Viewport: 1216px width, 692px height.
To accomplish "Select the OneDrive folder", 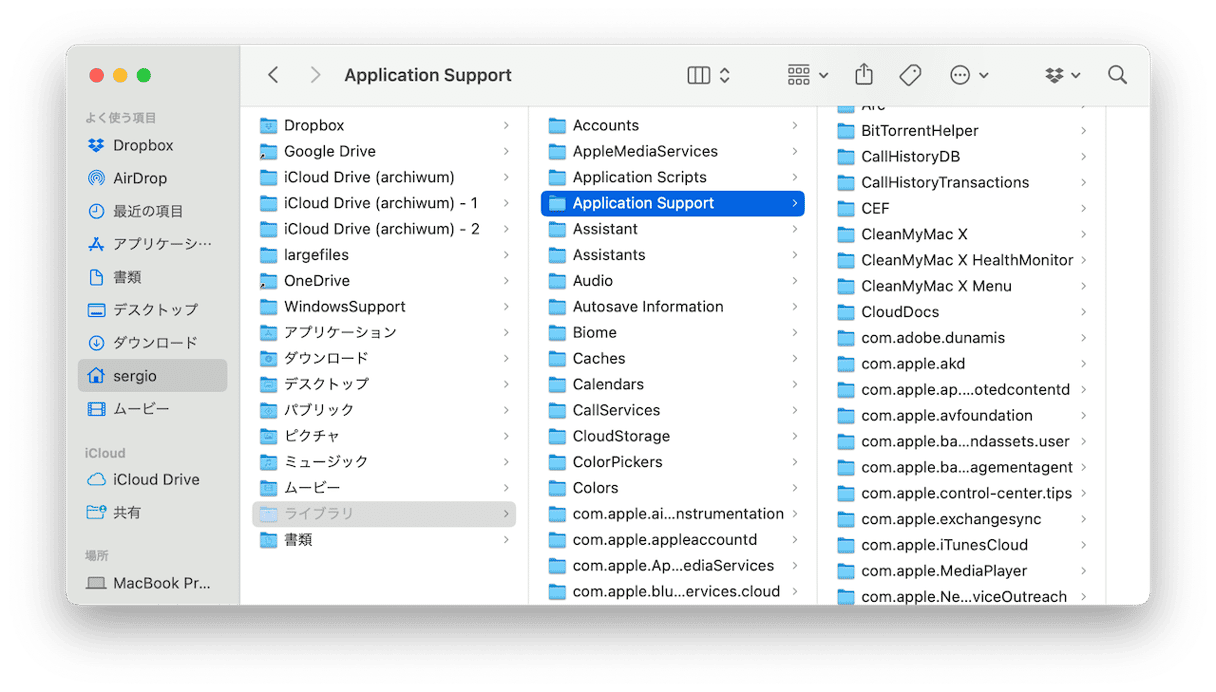I will (384, 281).
